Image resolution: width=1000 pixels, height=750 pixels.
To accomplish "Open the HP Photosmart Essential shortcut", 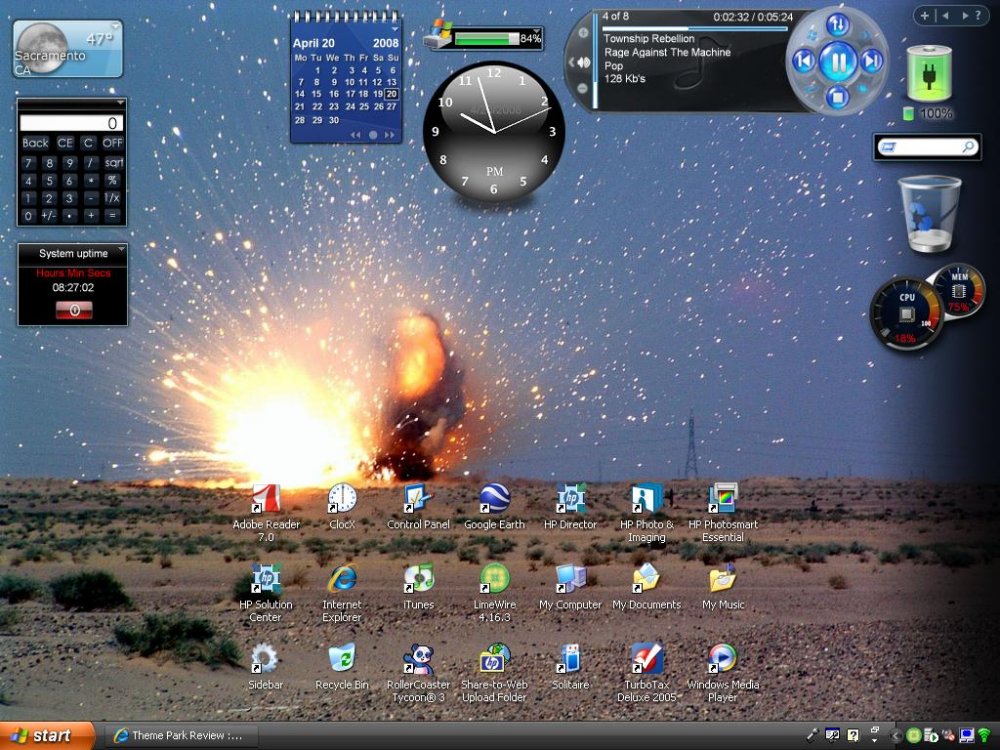I will tap(722, 498).
